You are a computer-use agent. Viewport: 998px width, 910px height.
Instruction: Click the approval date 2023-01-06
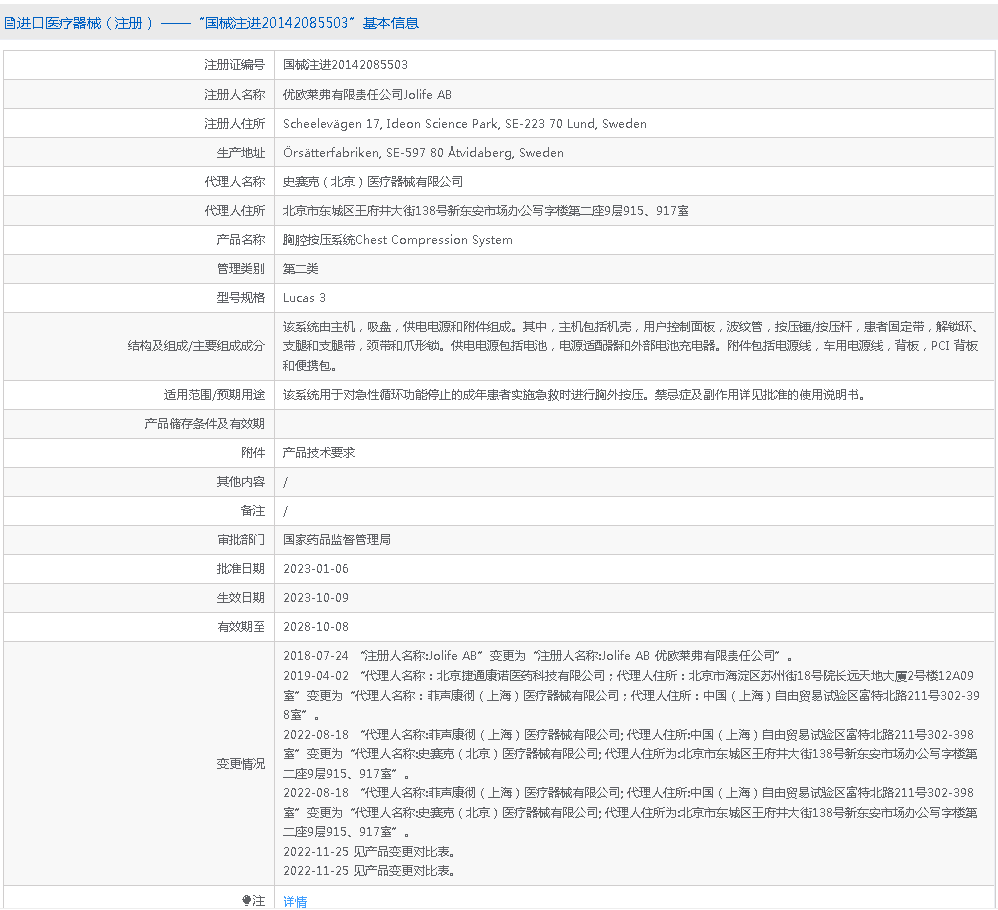pyautogui.click(x=315, y=568)
